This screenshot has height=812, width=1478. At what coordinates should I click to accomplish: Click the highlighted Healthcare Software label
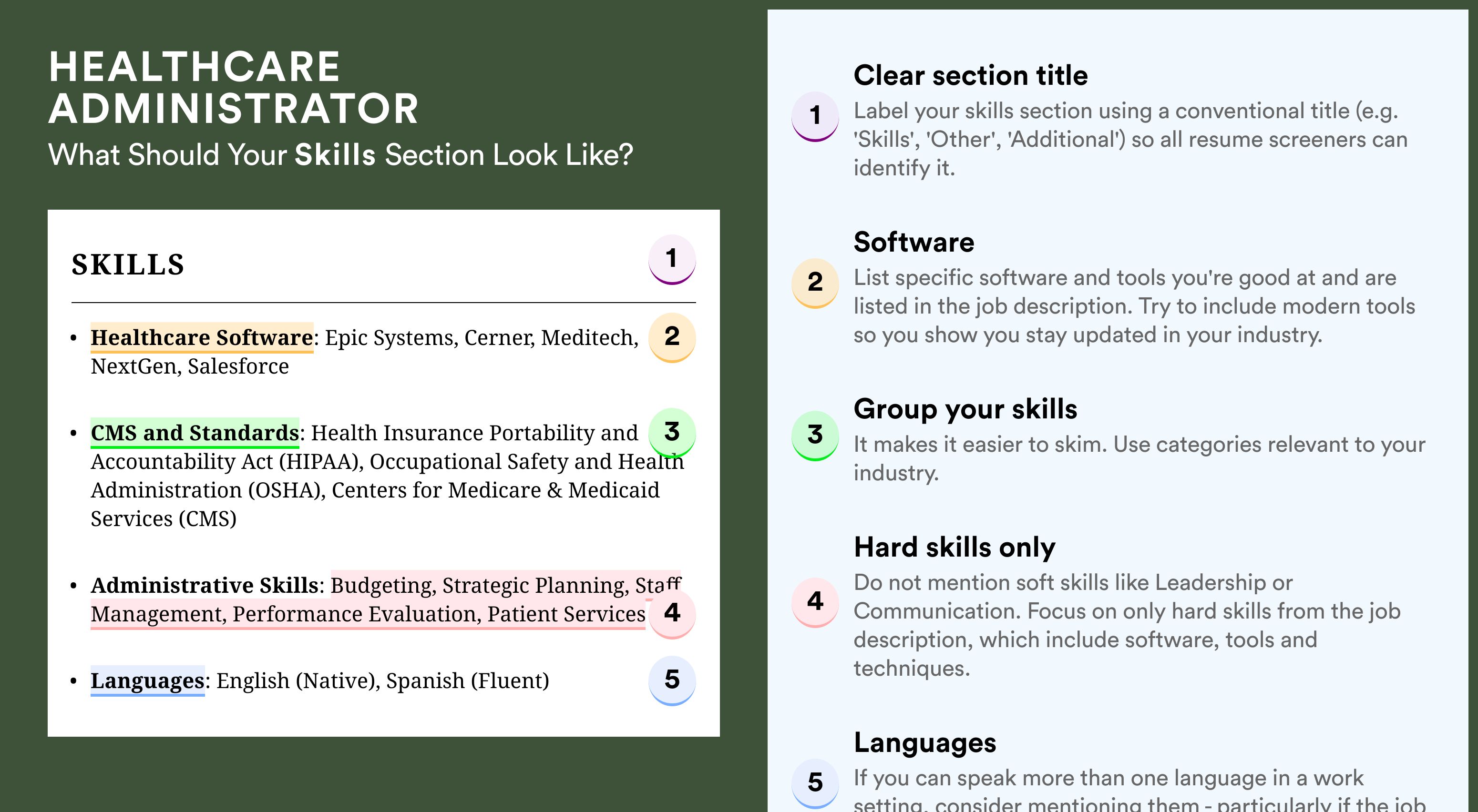coord(202,338)
